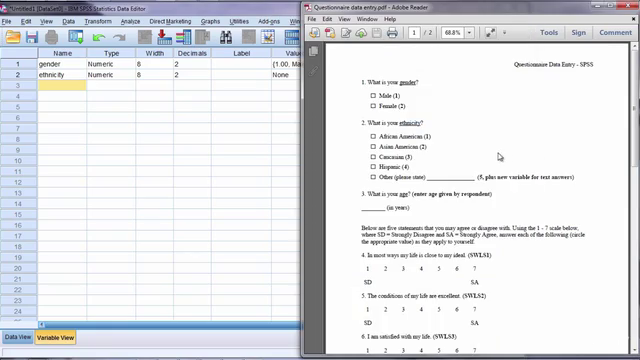The height and width of the screenshot is (360, 640).
Task: Recall recently used dialogs in SPSS
Action: tap(76, 37)
